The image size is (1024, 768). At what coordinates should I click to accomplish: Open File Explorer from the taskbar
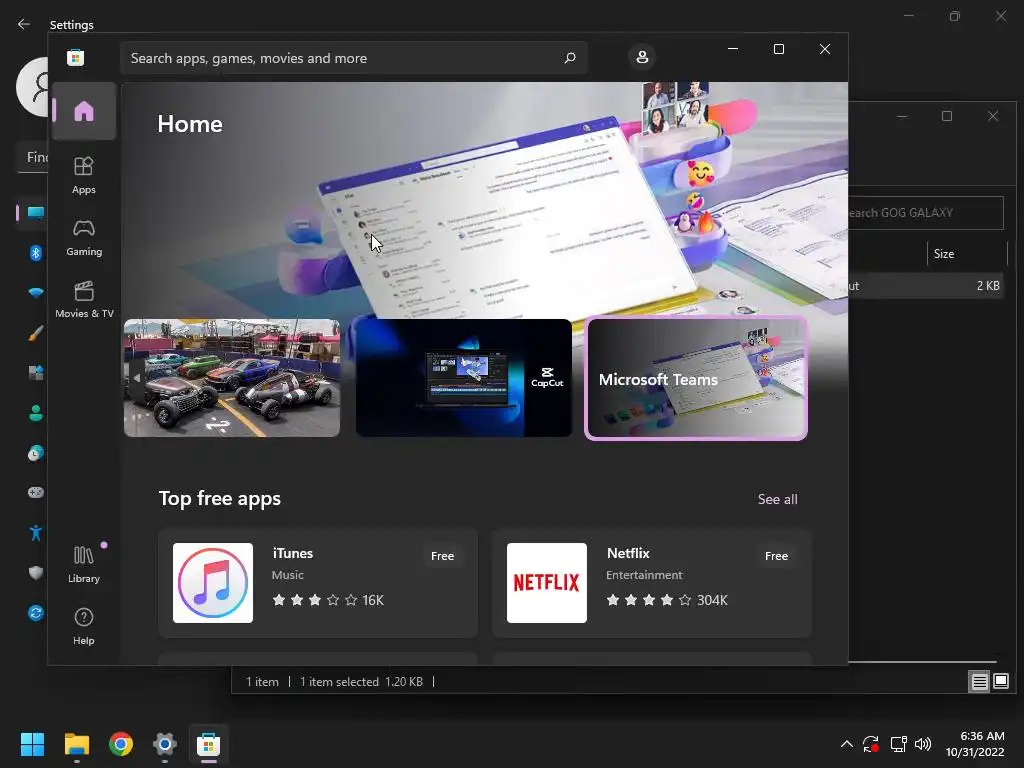click(76, 744)
